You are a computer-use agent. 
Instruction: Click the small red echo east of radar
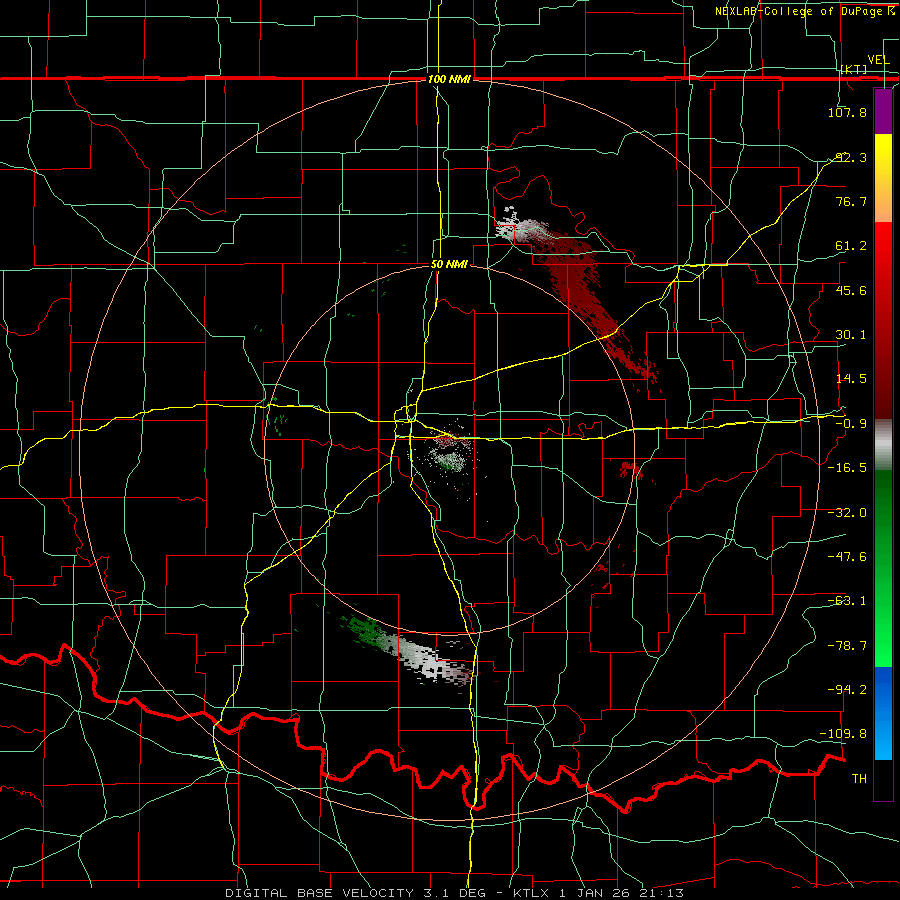pos(630,470)
